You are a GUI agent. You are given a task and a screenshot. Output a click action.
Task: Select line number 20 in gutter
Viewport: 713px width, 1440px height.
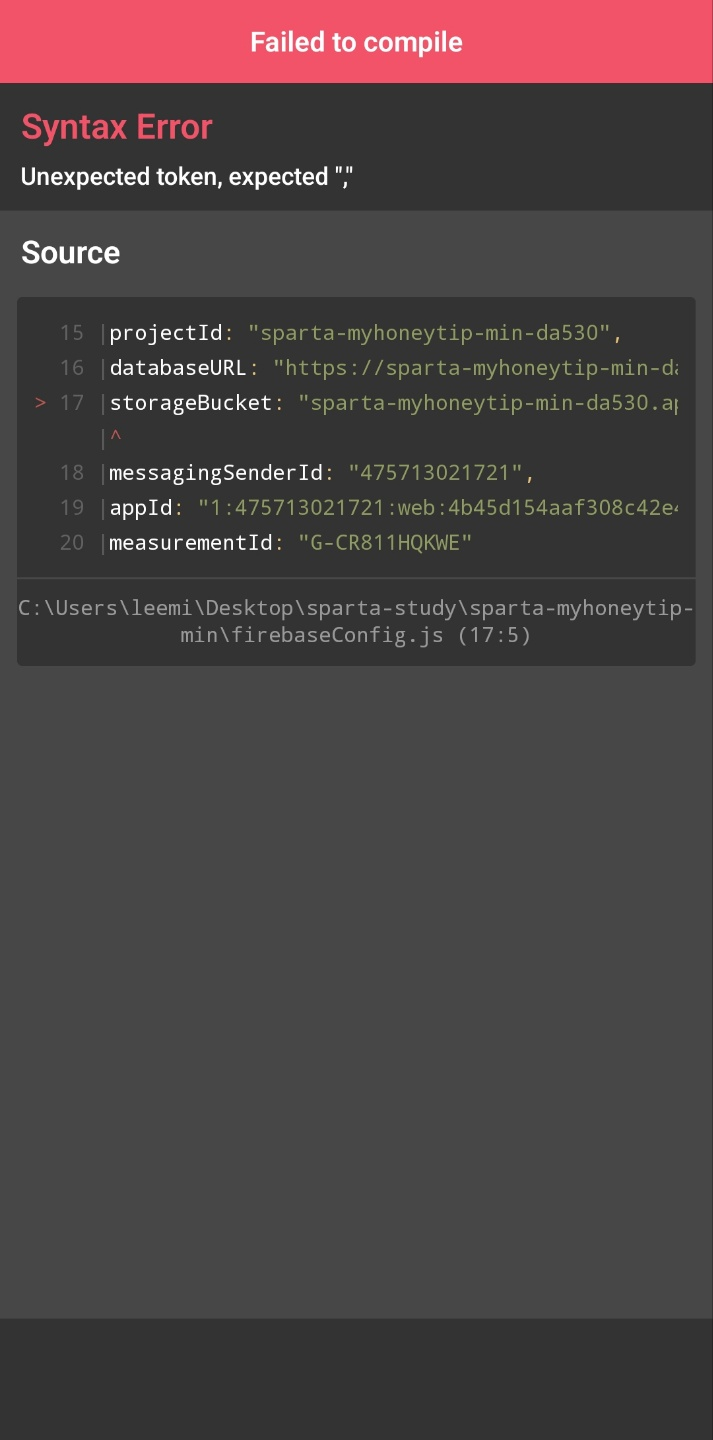(x=72, y=543)
